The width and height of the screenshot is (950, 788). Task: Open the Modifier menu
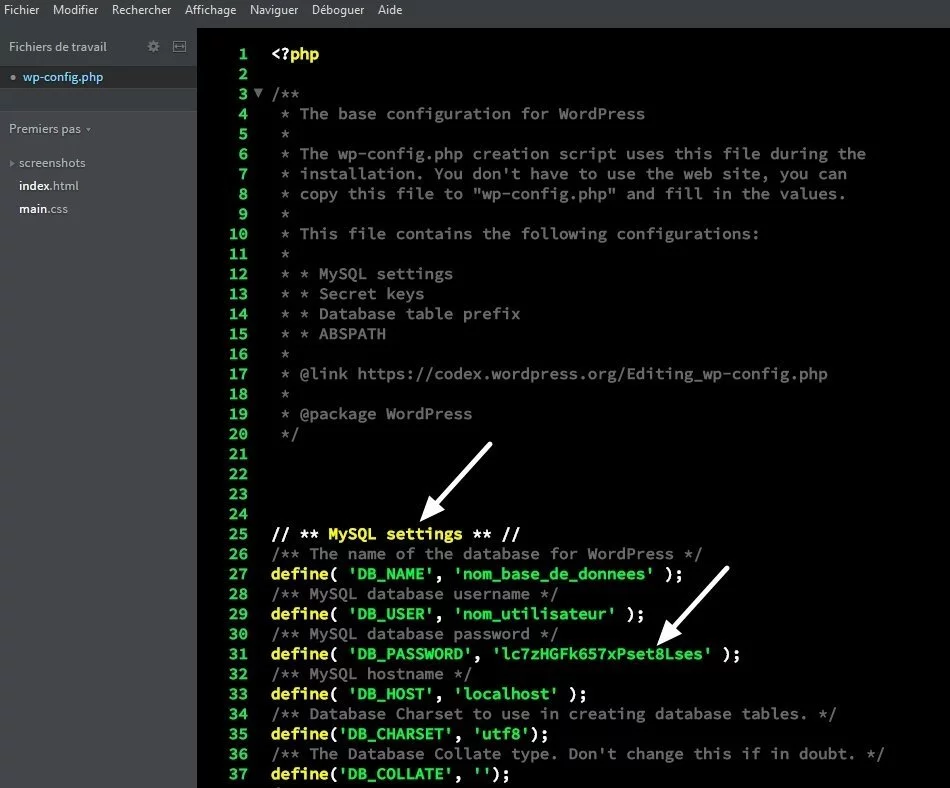(75, 10)
